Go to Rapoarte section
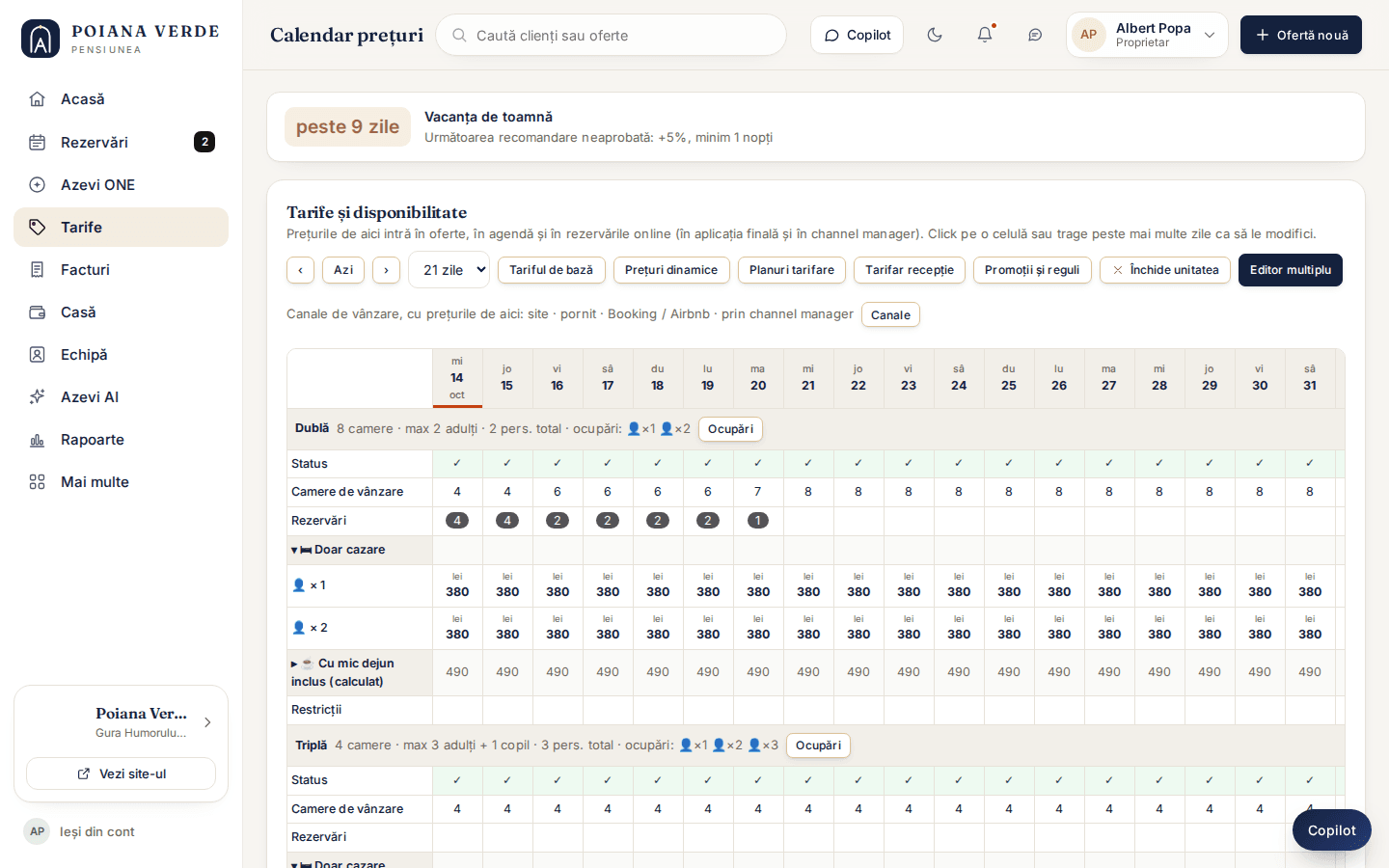This screenshot has height=868, width=1389. pos(121,439)
